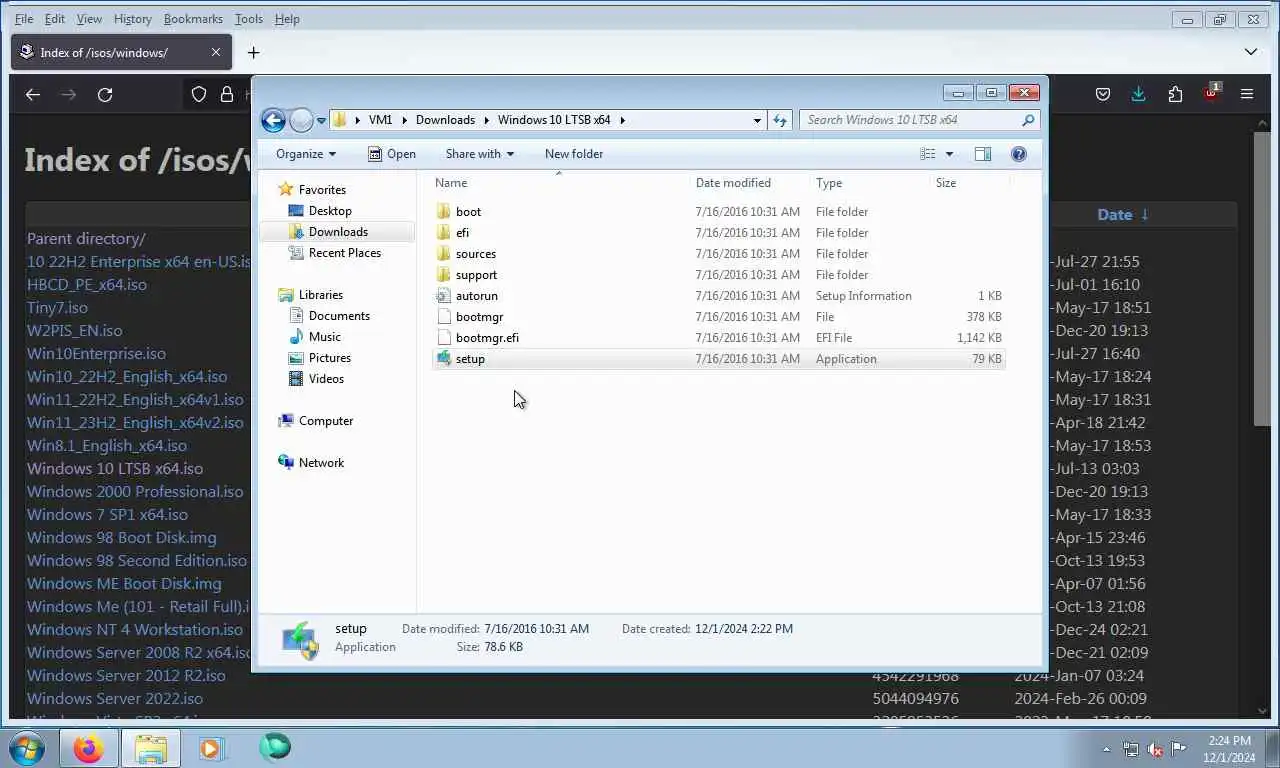Viewport: 1280px width, 768px height.
Task: Open Firefox Help menu
Action: [287, 19]
